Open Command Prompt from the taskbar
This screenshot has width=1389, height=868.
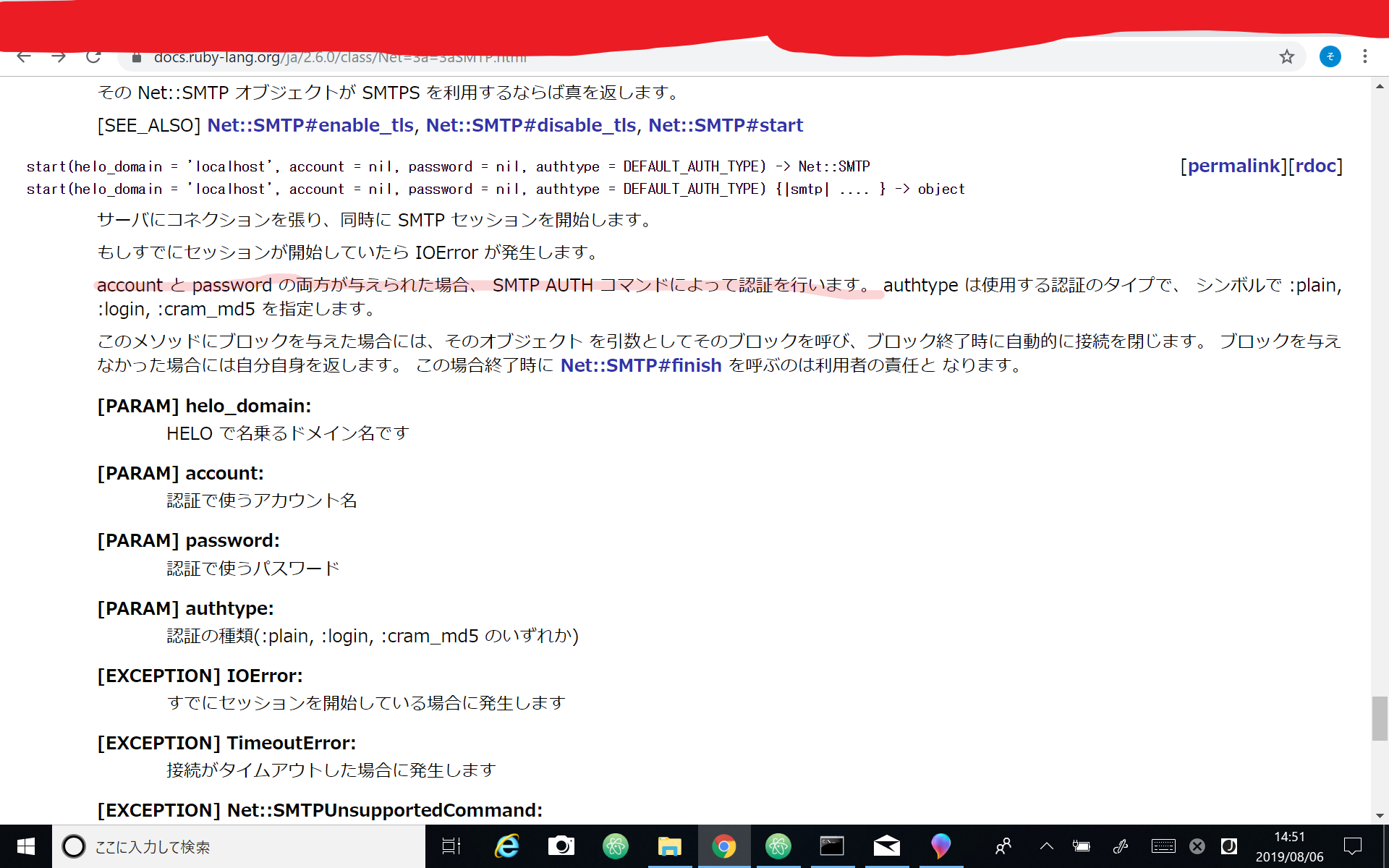832,846
